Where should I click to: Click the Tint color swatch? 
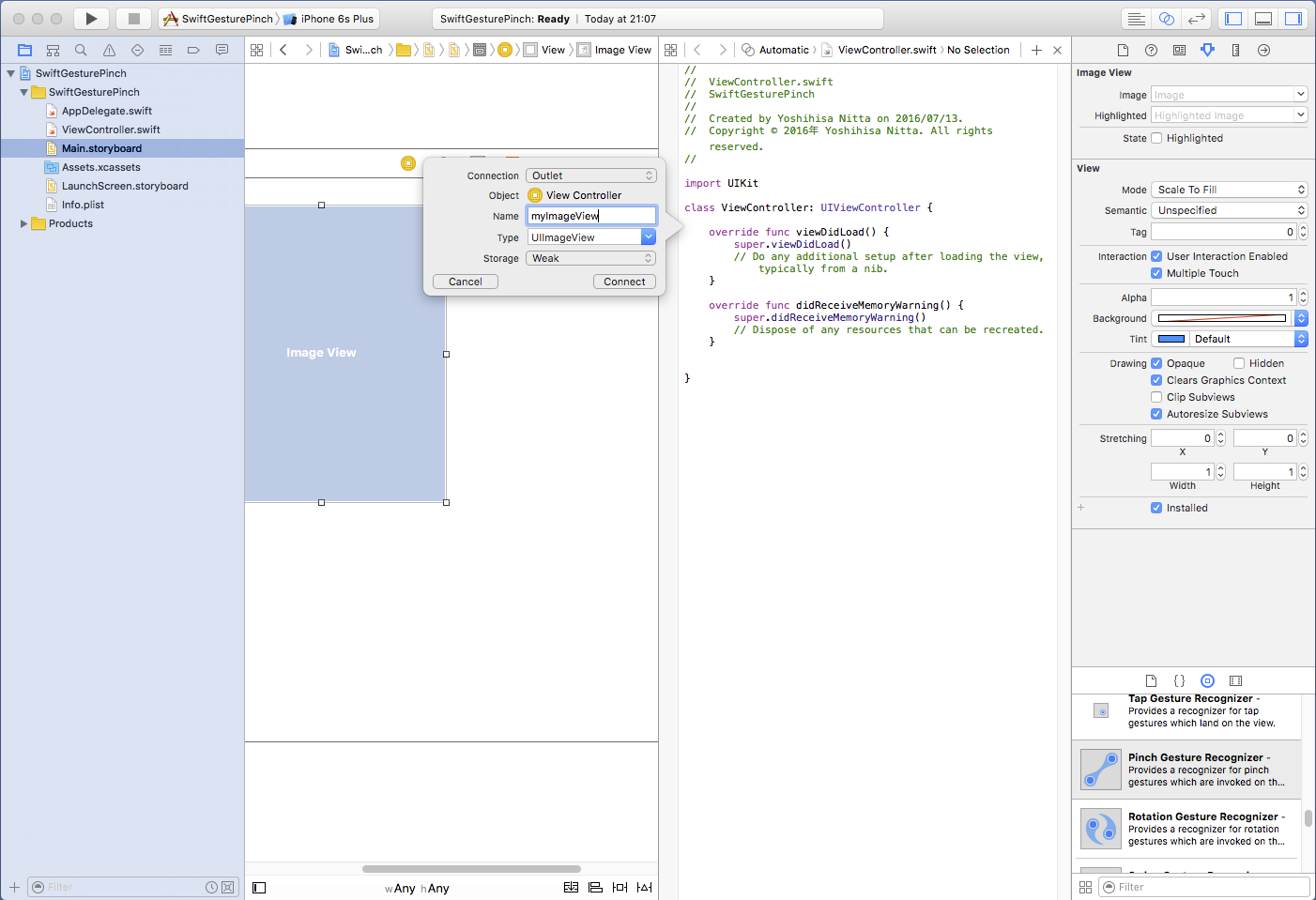click(1171, 339)
